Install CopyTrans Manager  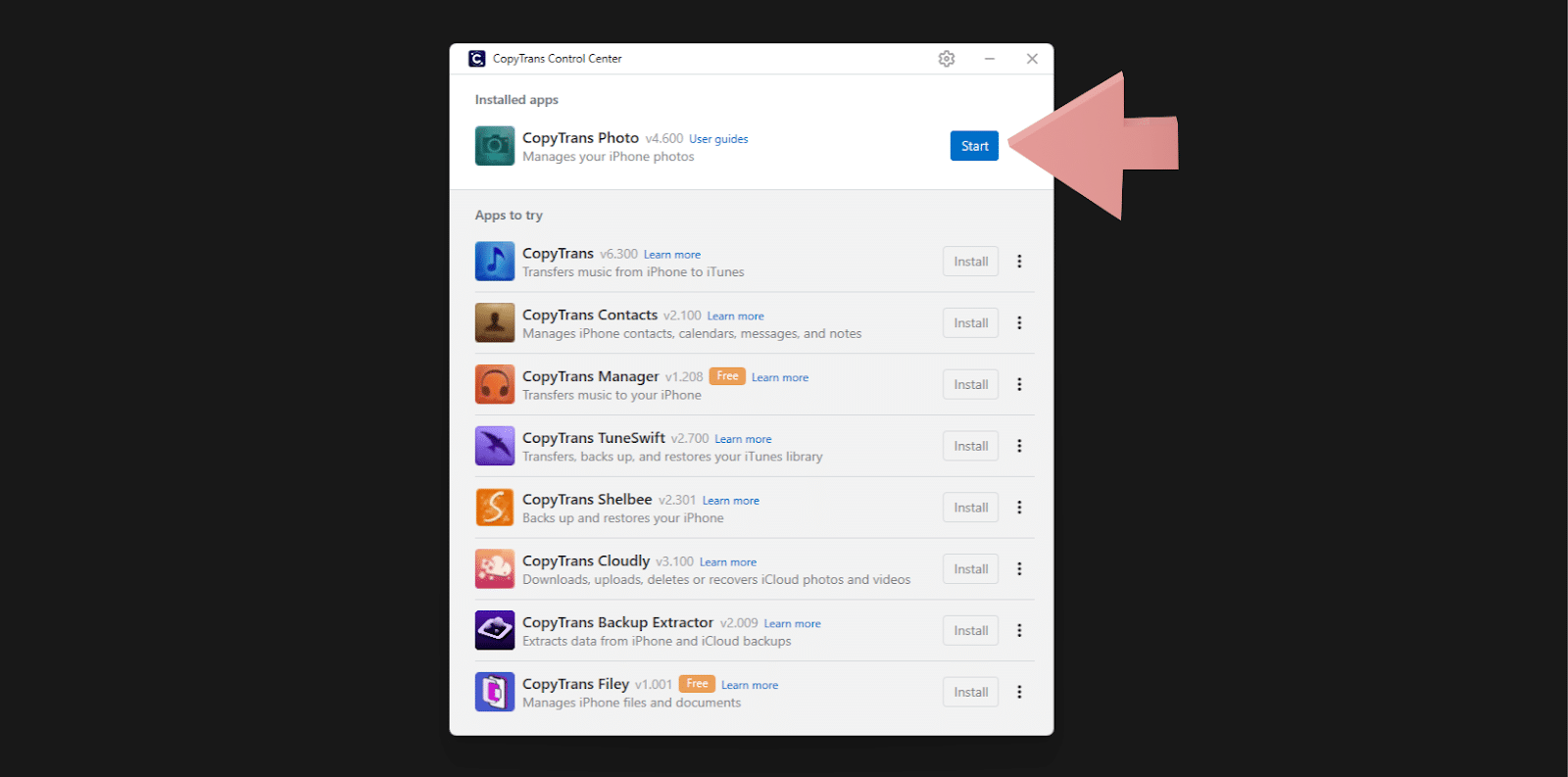pos(970,384)
